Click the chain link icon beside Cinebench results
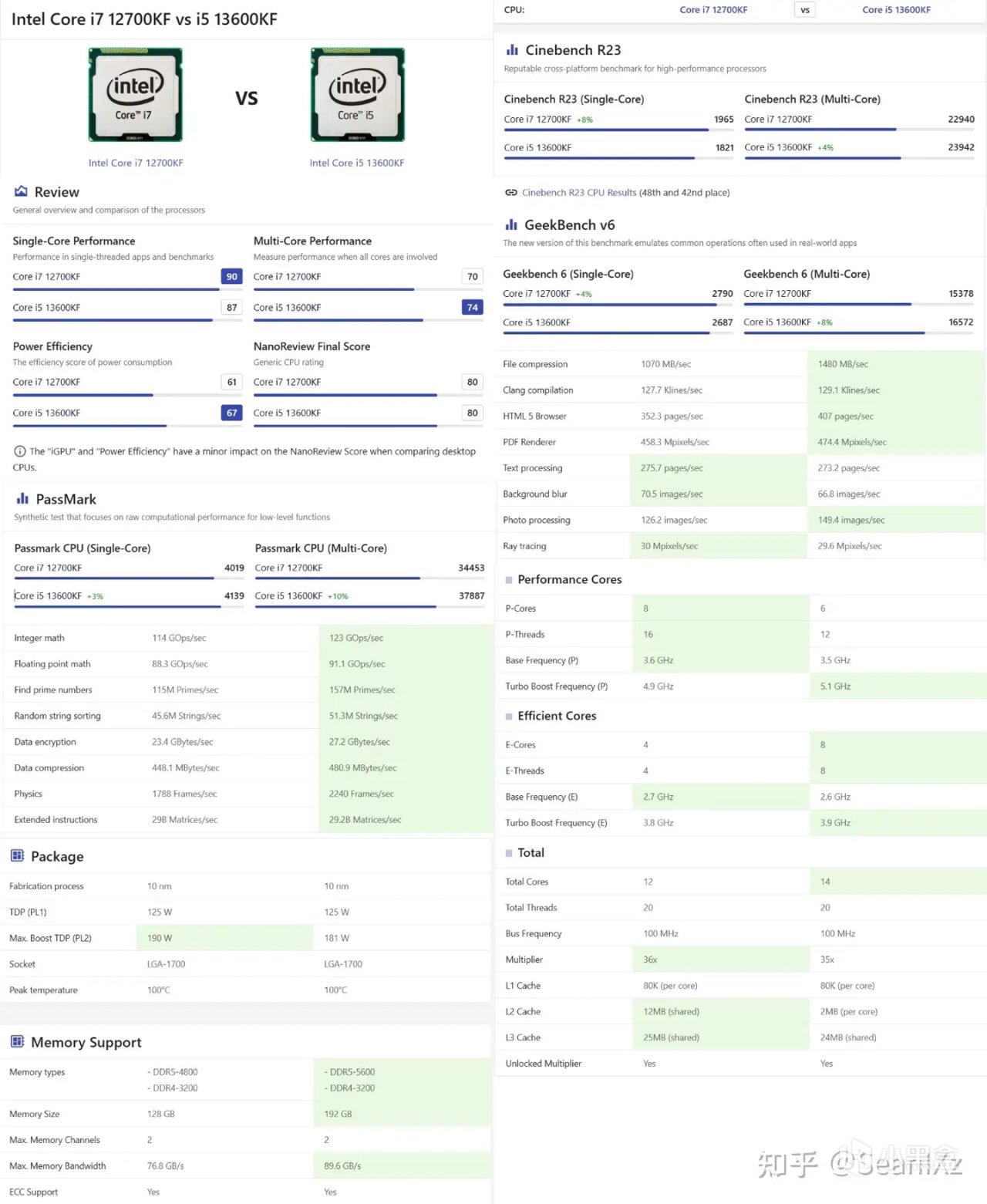 click(510, 193)
